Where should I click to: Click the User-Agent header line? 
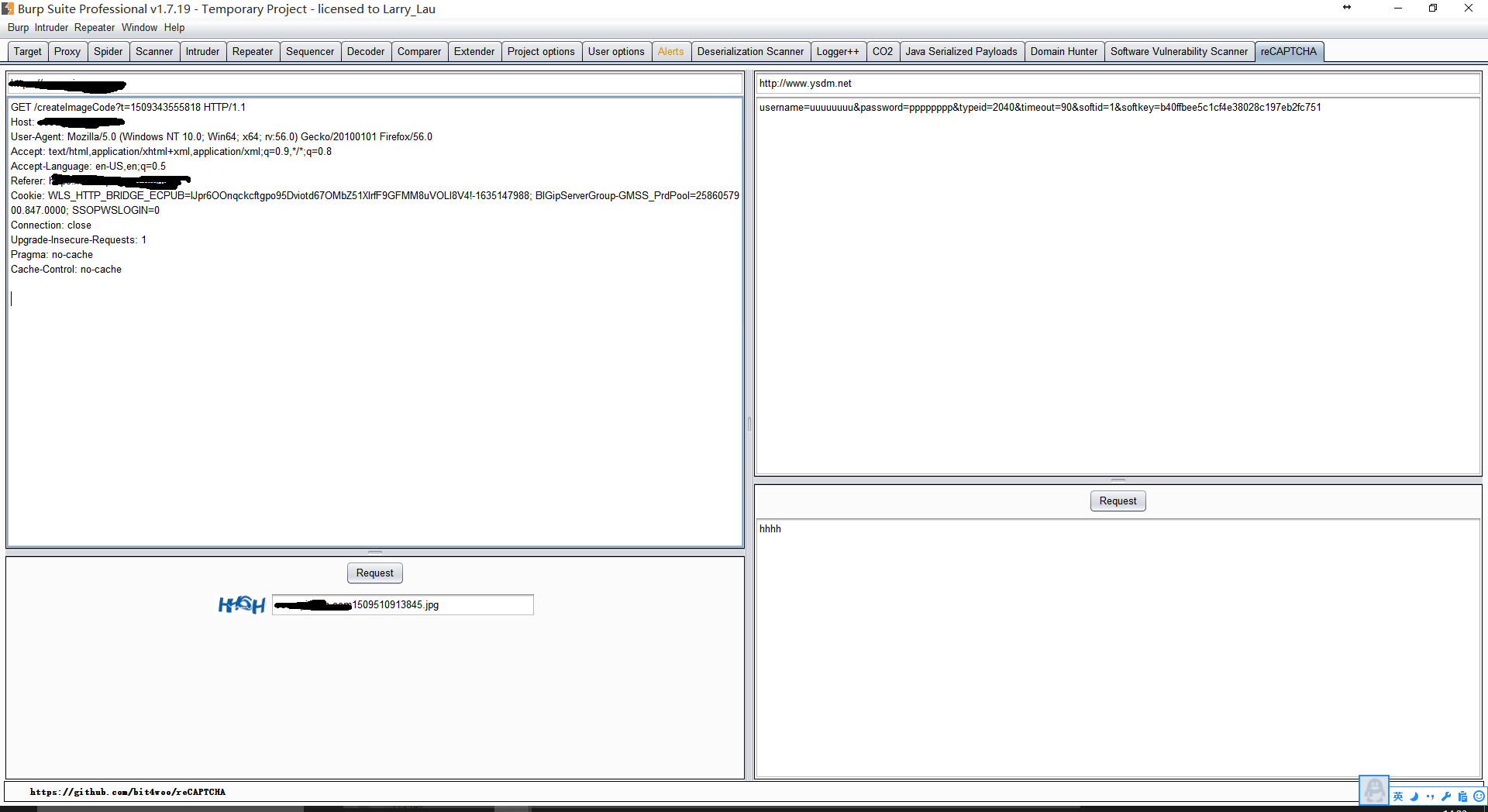coord(222,137)
